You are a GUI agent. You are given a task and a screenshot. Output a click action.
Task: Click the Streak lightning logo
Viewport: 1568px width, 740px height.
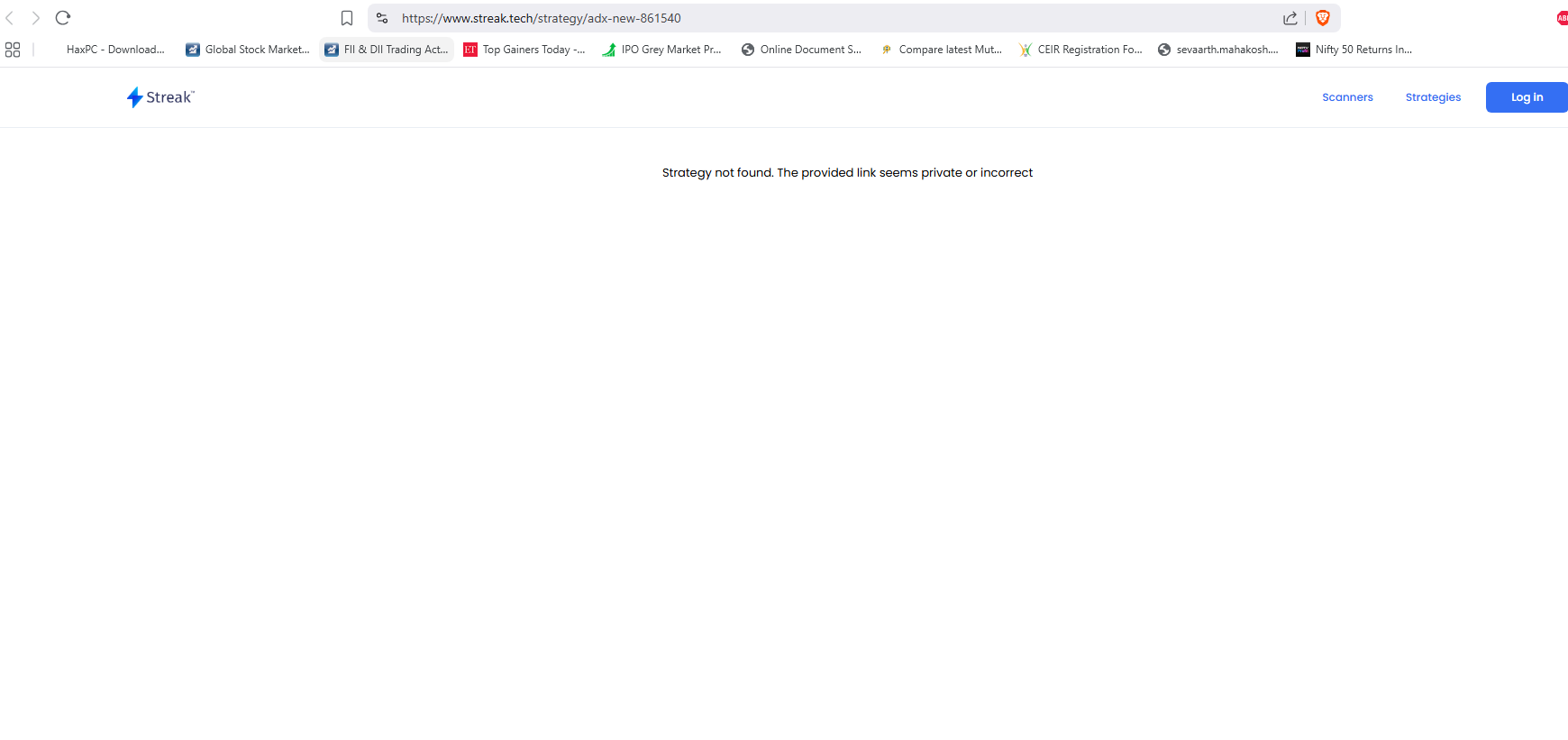click(160, 97)
